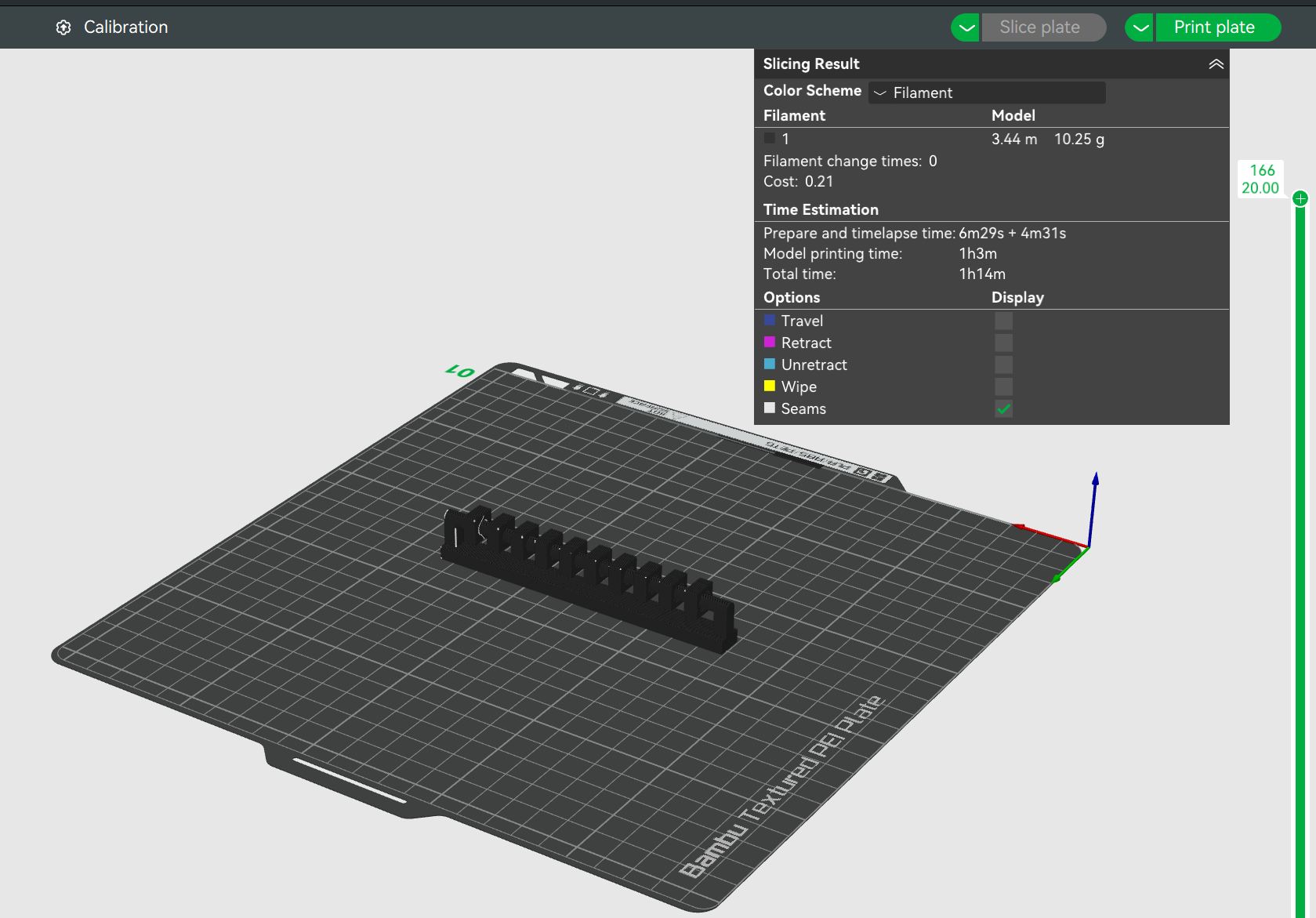The width and height of the screenshot is (1316, 918).
Task: Click the green plate number 01 label
Action: pyautogui.click(x=460, y=371)
